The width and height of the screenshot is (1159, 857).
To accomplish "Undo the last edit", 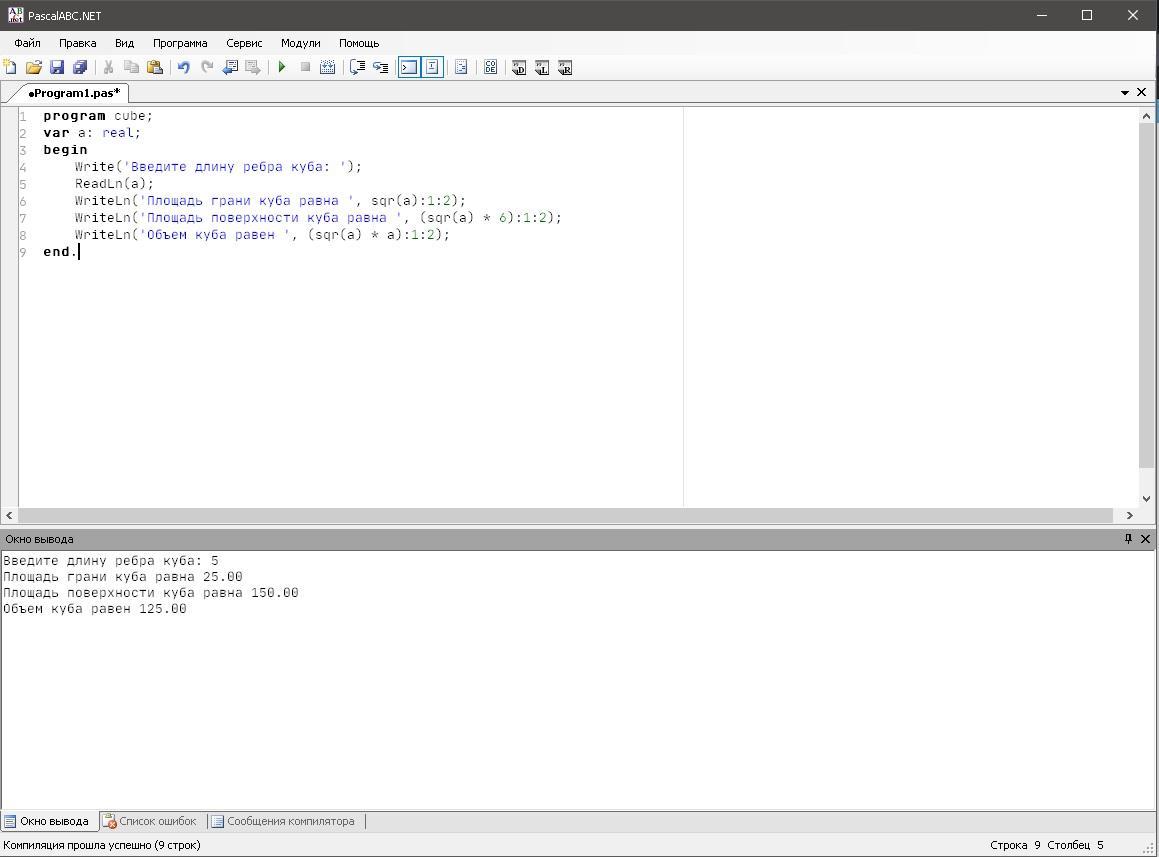I will tap(184, 67).
